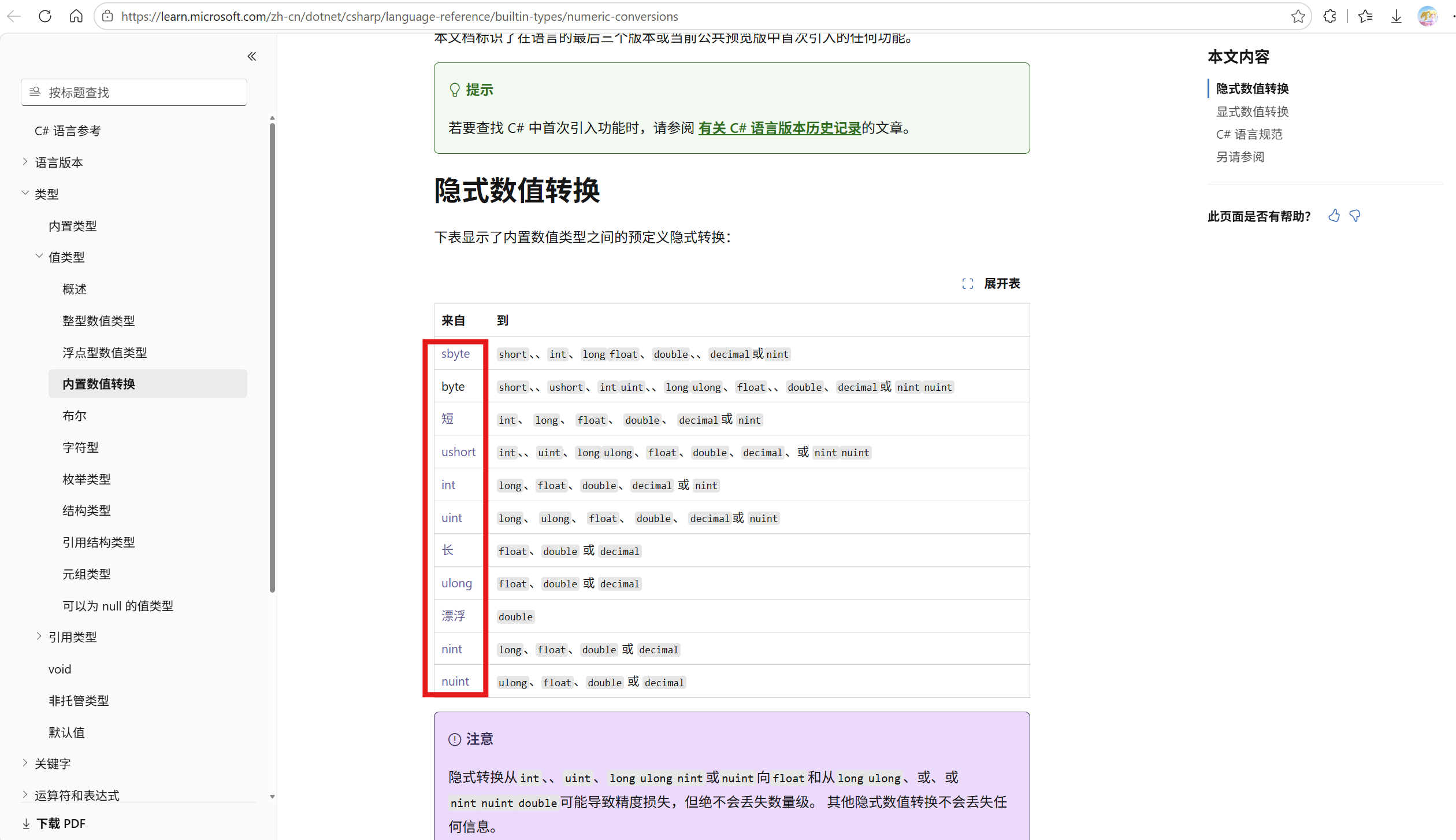Open the ulong type link in 来自 column
This screenshot has height=840, width=1456.
[x=456, y=583]
